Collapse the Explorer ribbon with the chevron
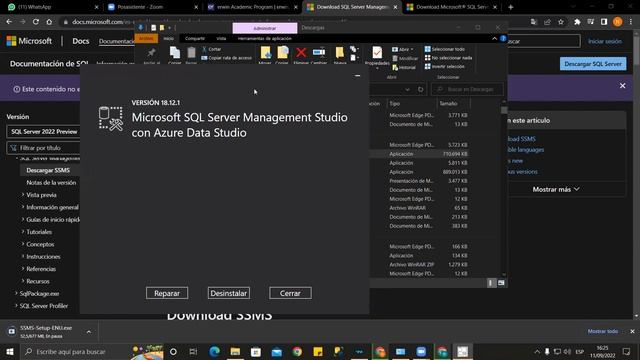 pyautogui.click(x=494, y=38)
